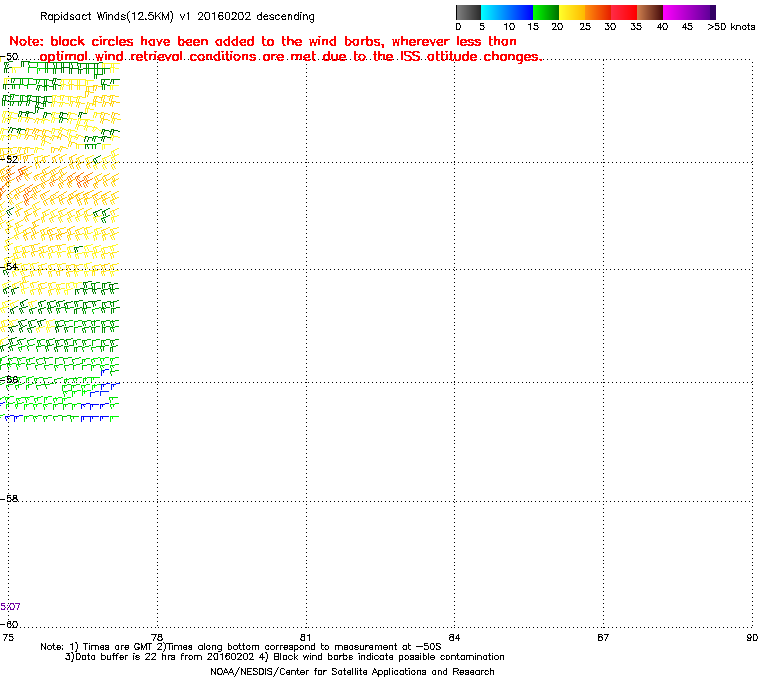Click the latitude label '-52'
The image size is (760, 688).
(x=9, y=160)
